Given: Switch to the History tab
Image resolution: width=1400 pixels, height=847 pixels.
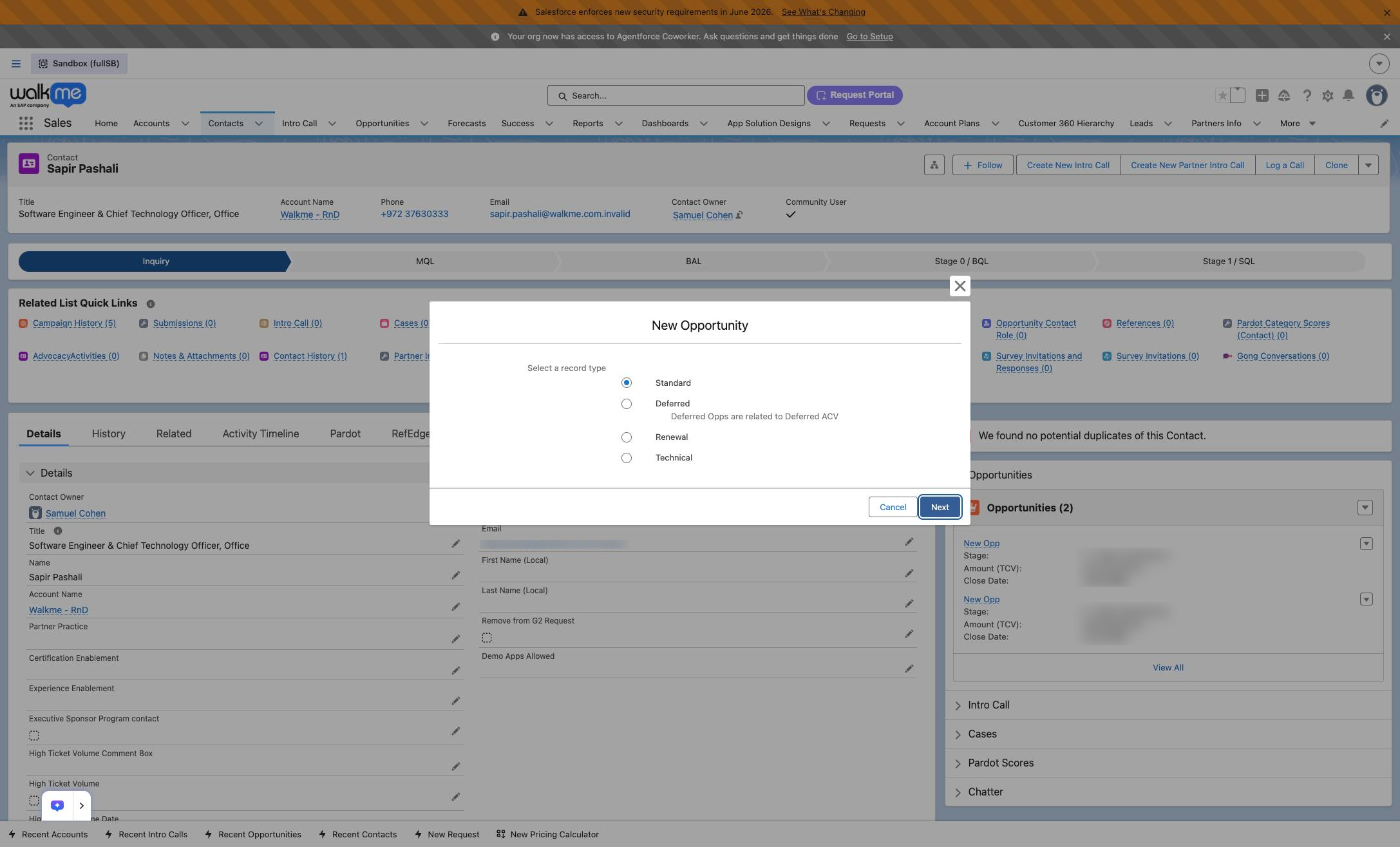Looking at the screenshot, I should [x=109, y=434].
